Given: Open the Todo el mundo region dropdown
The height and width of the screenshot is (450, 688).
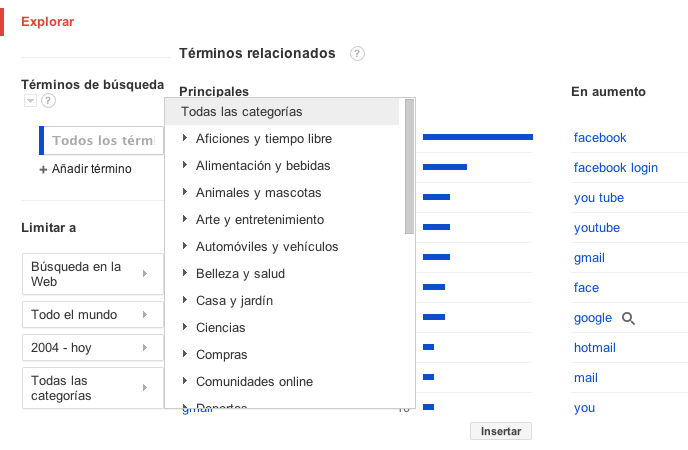Looking at the screenshot, I should tap(92, 315).
